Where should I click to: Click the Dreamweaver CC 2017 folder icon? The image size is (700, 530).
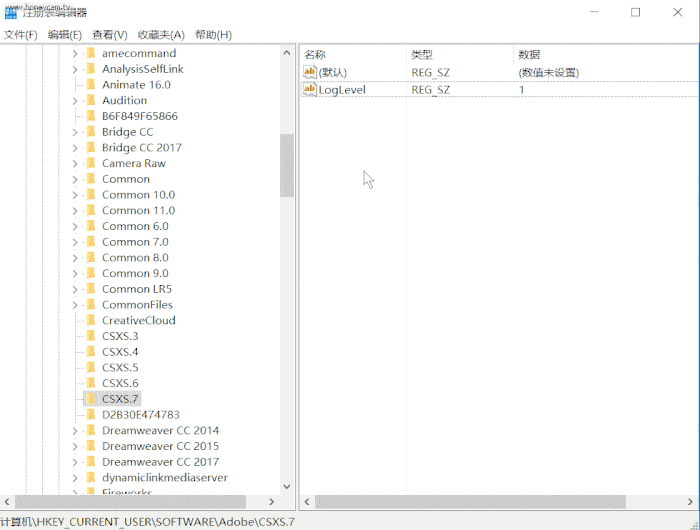[91, 462]
